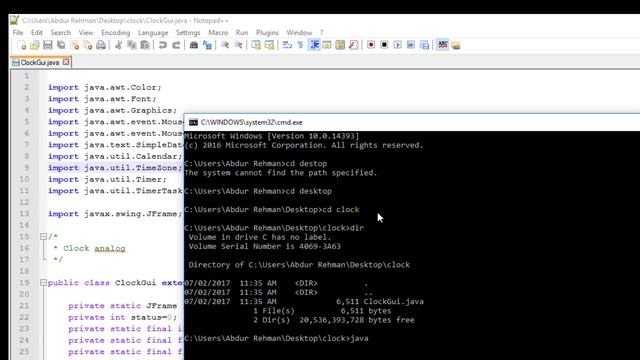Click the Paste toolbar icon
Viewport: 640px width, 360px height.
tap(145, 45)
